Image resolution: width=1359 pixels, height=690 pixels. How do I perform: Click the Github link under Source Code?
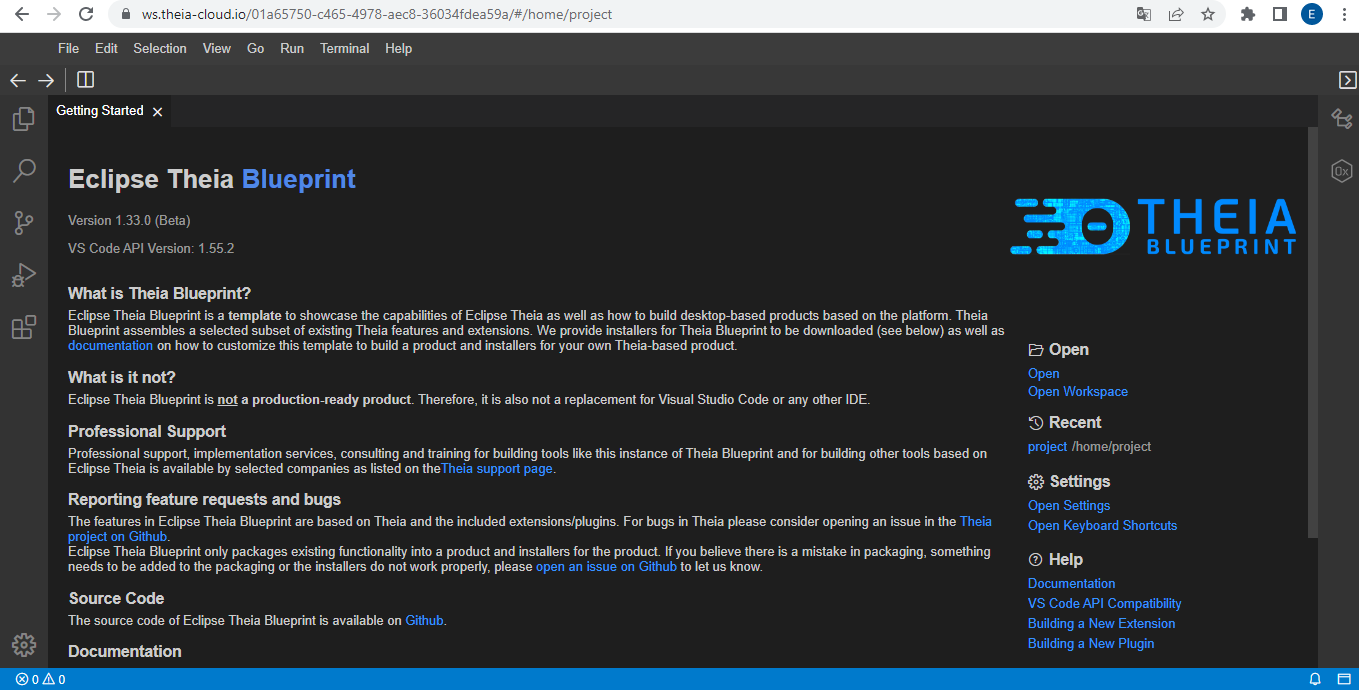424,620
